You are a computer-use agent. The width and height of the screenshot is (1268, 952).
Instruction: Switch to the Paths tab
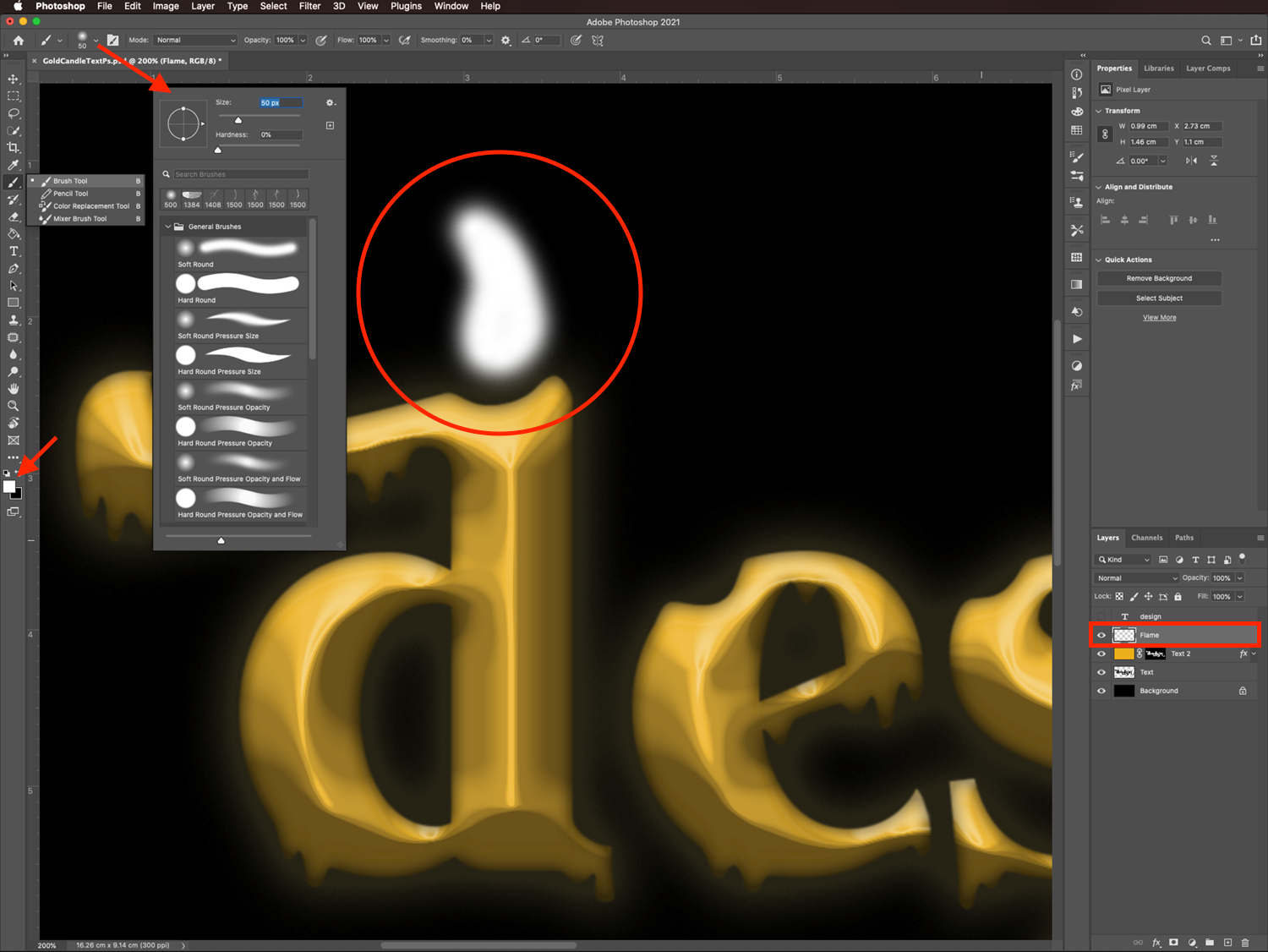click(1184, 538)
